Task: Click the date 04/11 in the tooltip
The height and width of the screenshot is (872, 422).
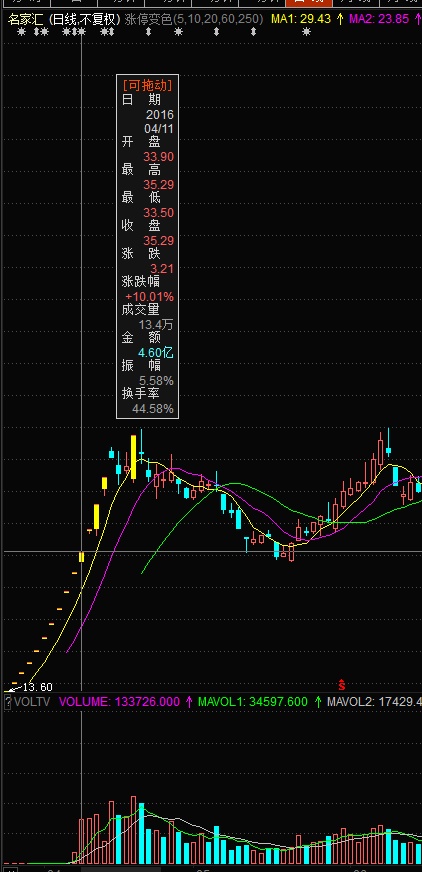Action: [x=159, y=129]
